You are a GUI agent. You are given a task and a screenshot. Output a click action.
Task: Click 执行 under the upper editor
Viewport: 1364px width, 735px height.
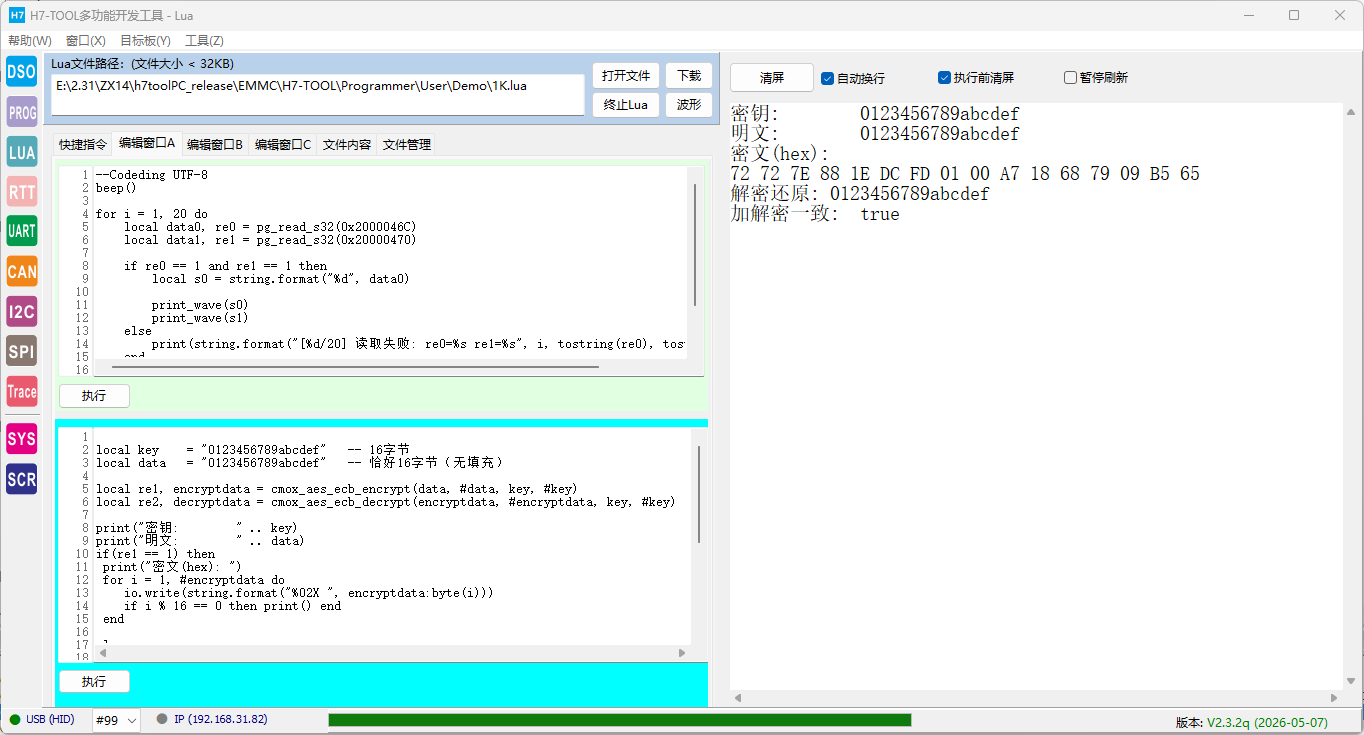coord(94,396)
